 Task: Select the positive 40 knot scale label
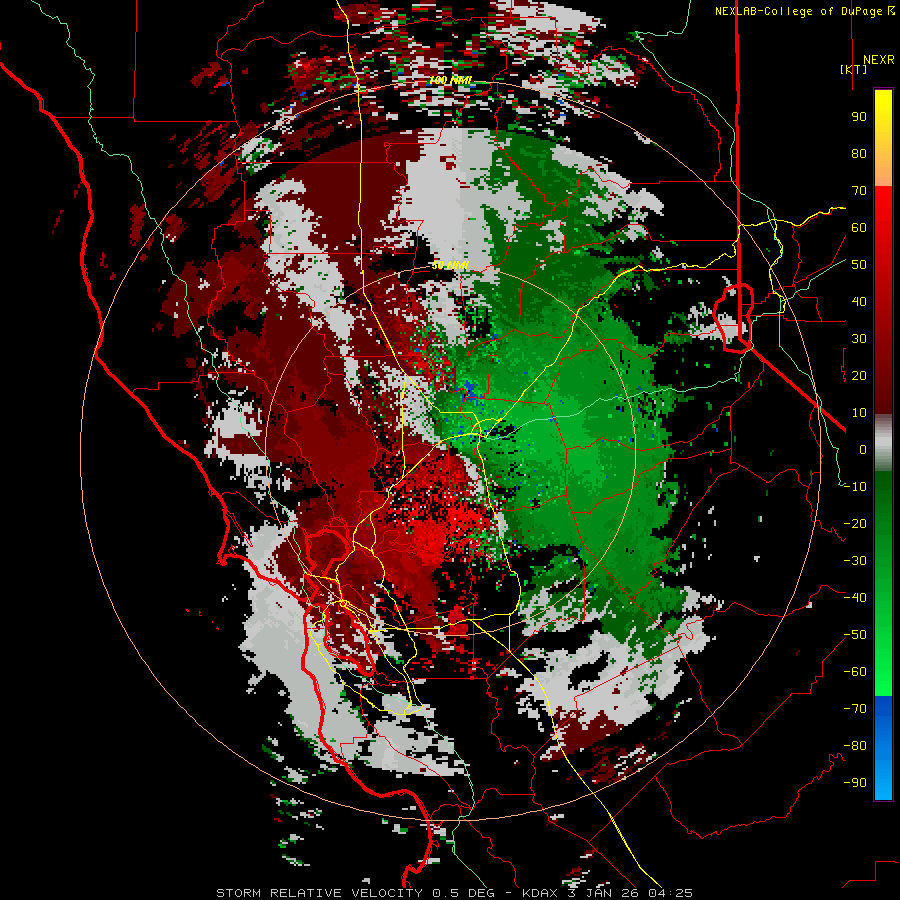[859, 302]
